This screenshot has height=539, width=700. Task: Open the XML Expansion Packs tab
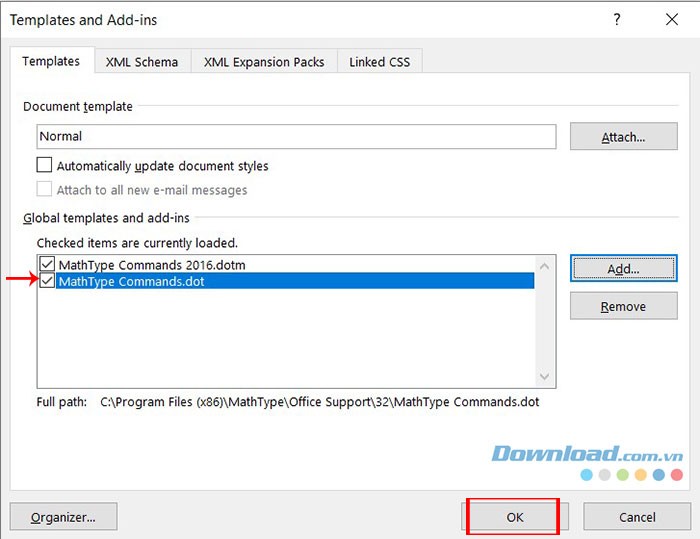[264, 62]
